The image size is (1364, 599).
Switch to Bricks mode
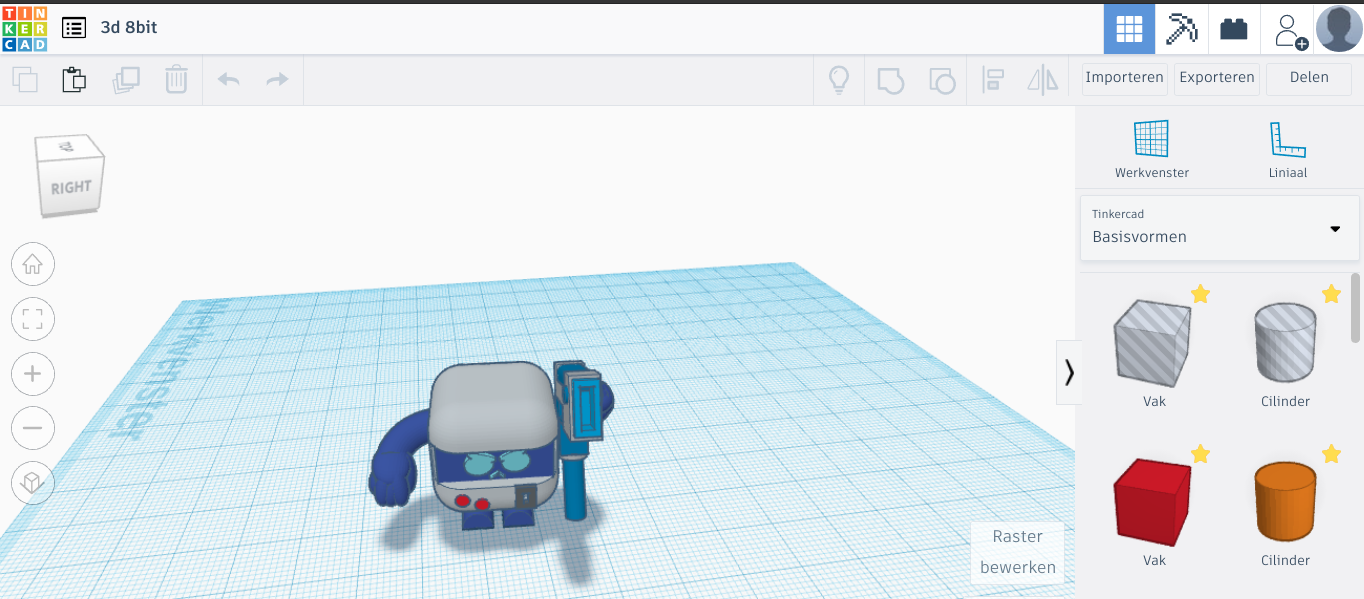point(1234,29)
